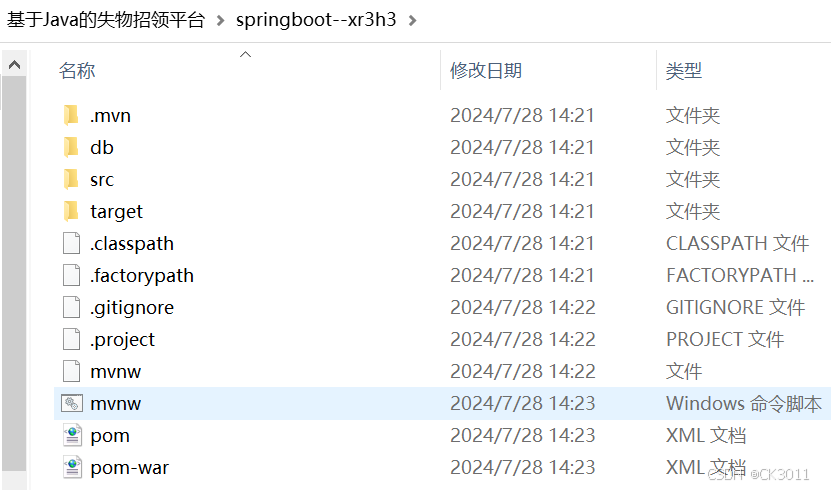This screenshot has width=831, height=490.
Task: Click the src folder icon
Action: tap(70, 179)
